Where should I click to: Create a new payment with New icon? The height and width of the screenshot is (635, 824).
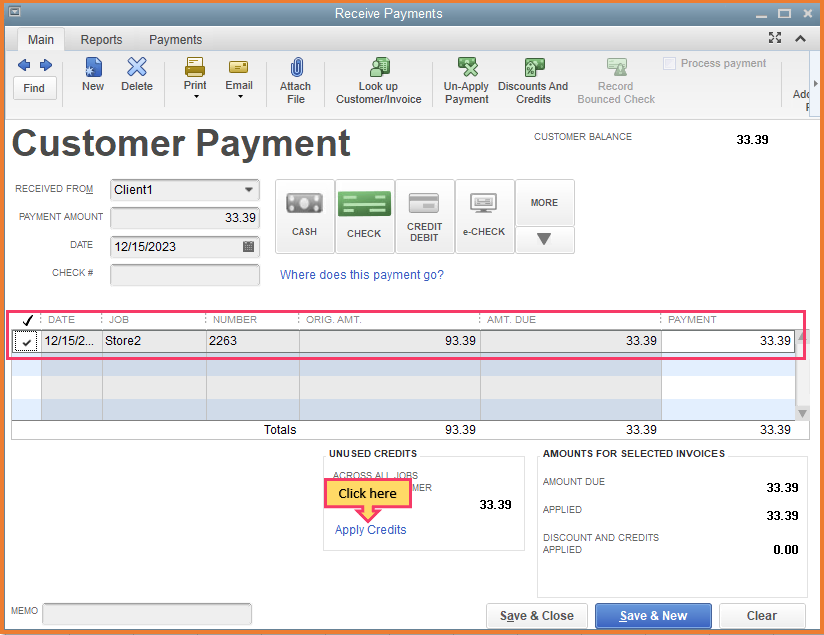pos(92,75)
